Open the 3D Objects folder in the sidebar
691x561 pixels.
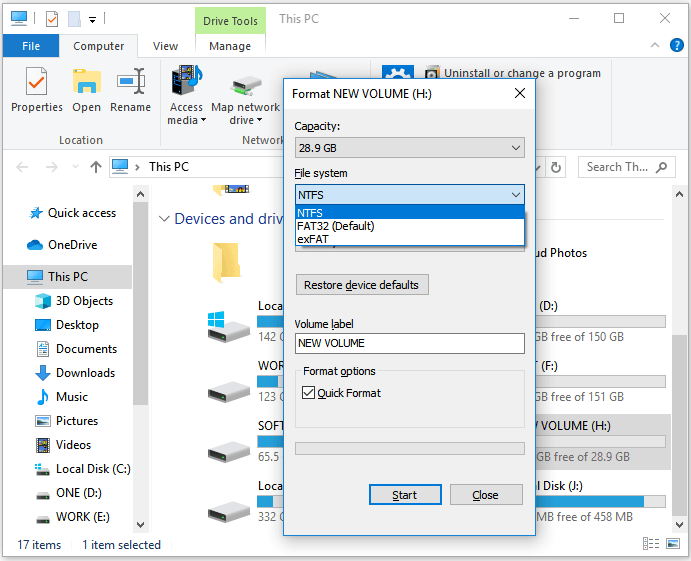coord(84,301)
